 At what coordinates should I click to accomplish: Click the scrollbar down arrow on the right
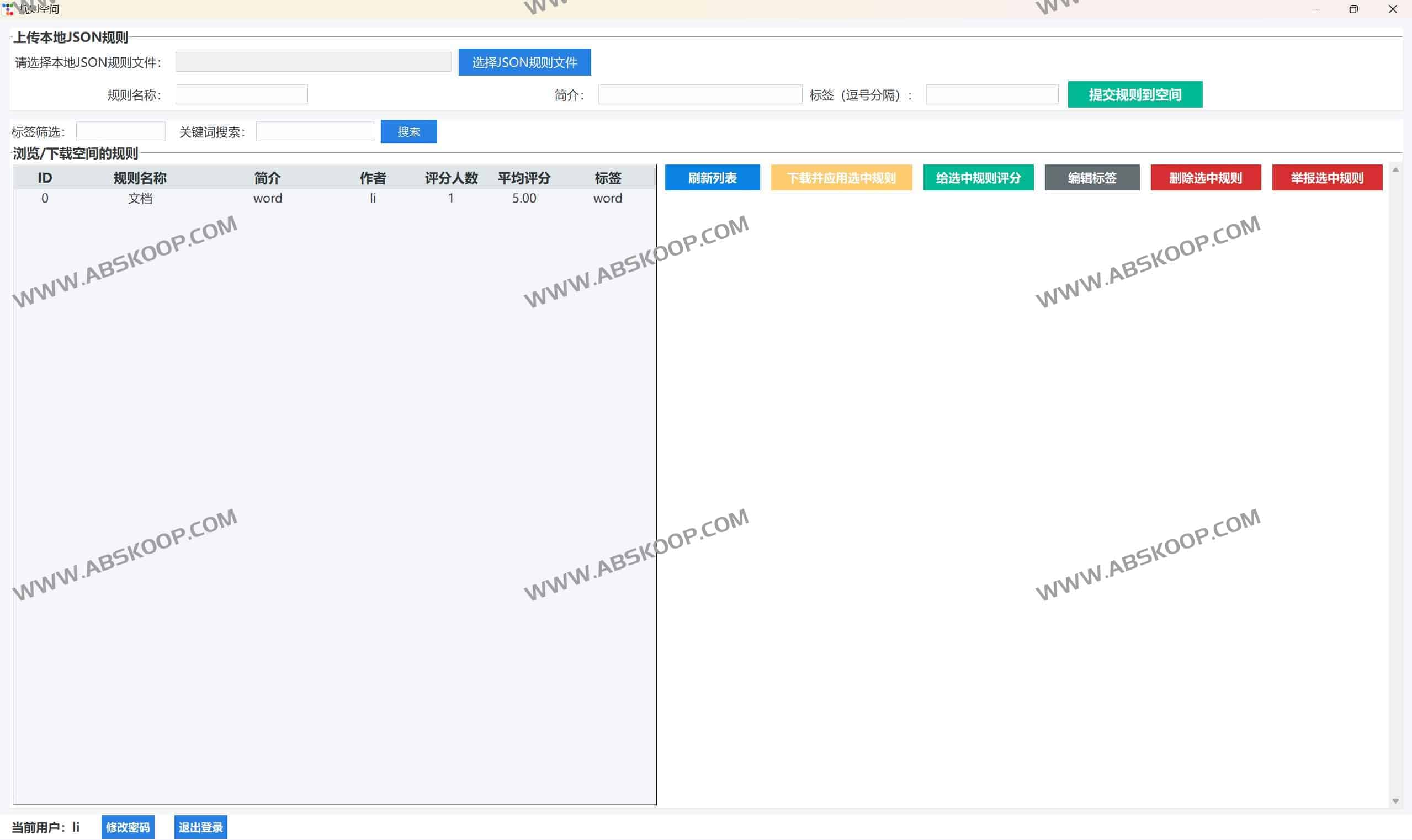[x=1395, y=800]
